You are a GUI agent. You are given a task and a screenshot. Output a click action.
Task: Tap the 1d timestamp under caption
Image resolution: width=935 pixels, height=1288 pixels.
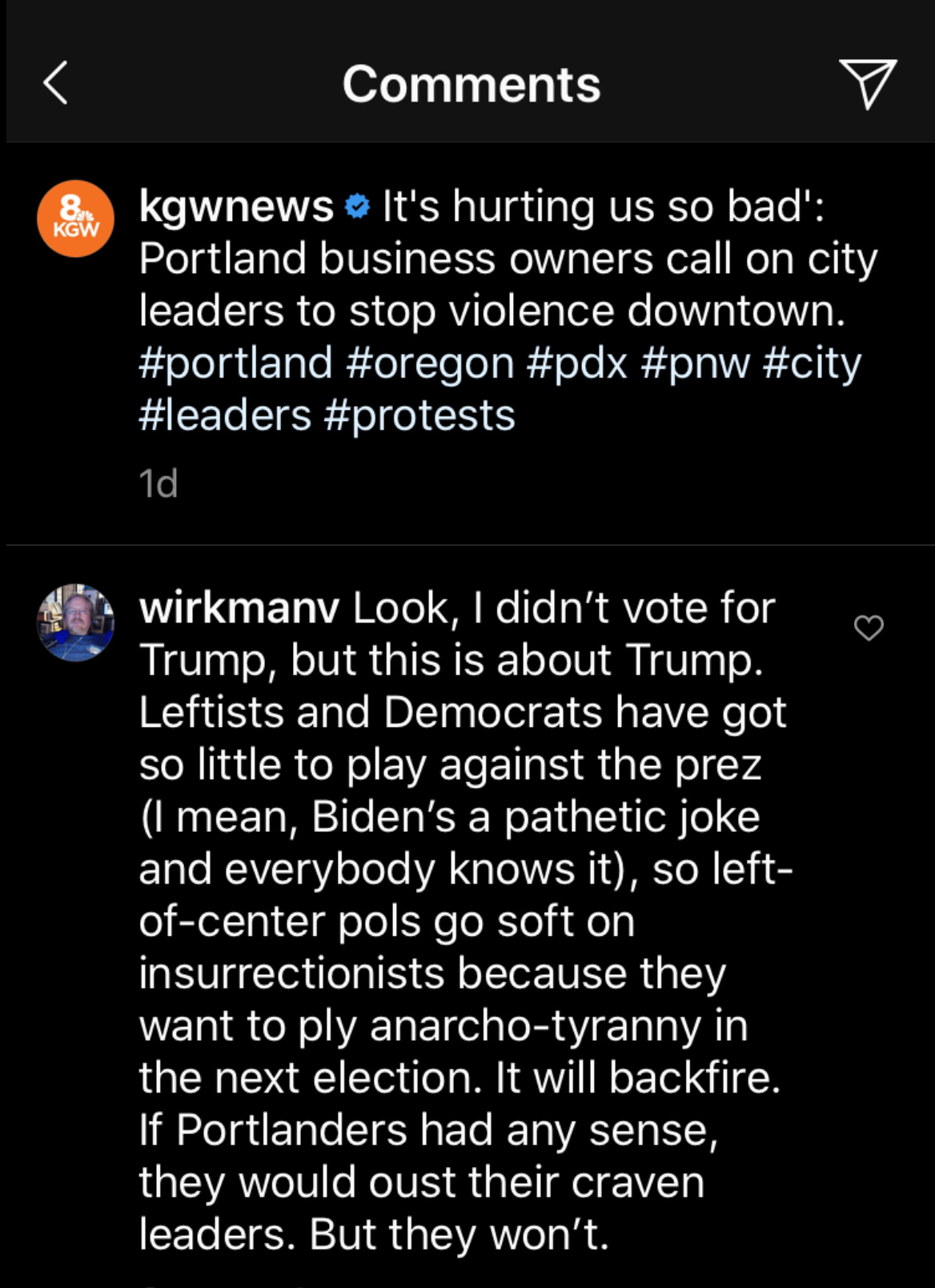159,484
